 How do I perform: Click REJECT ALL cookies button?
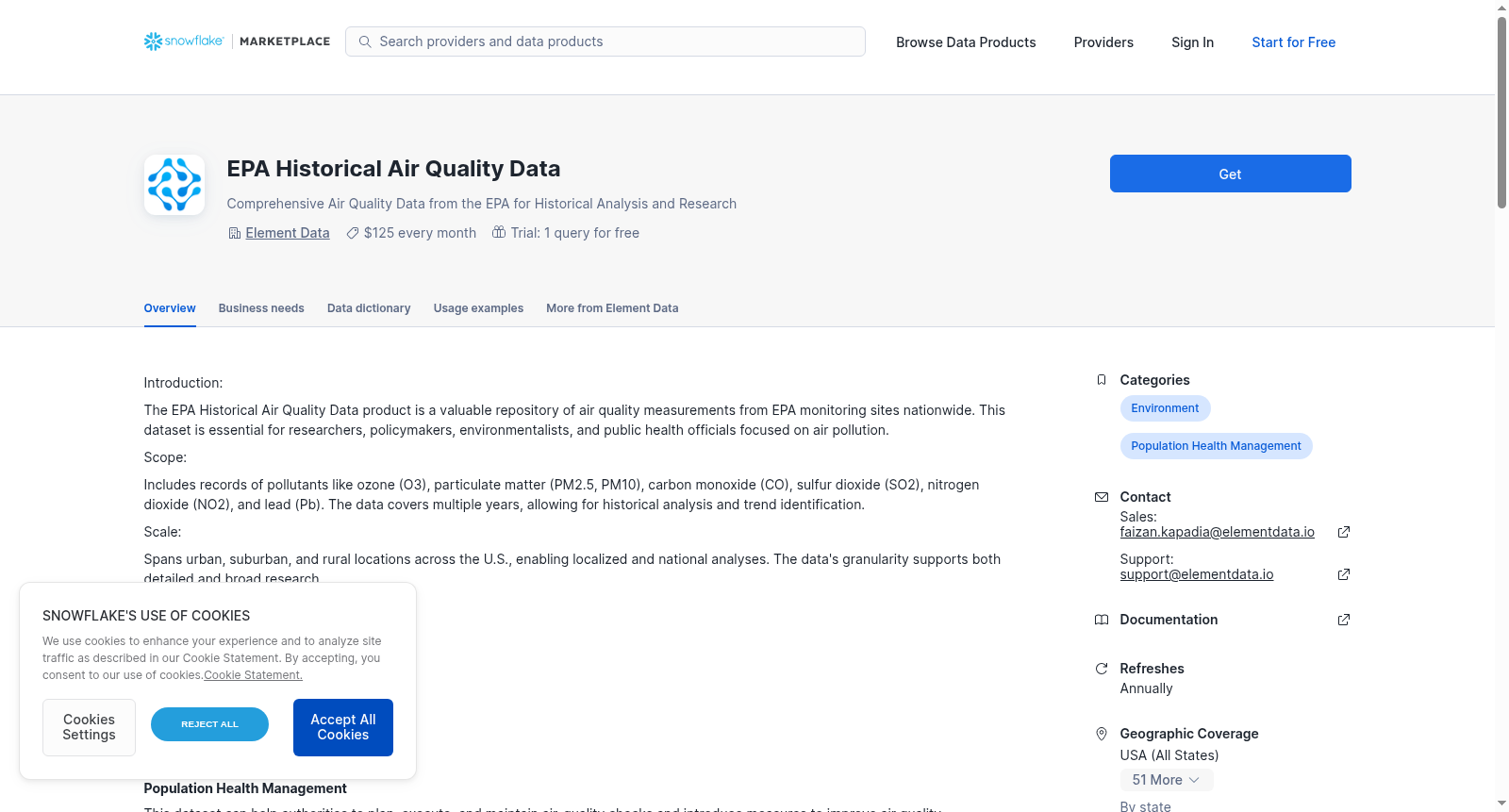tap(209, 724)
